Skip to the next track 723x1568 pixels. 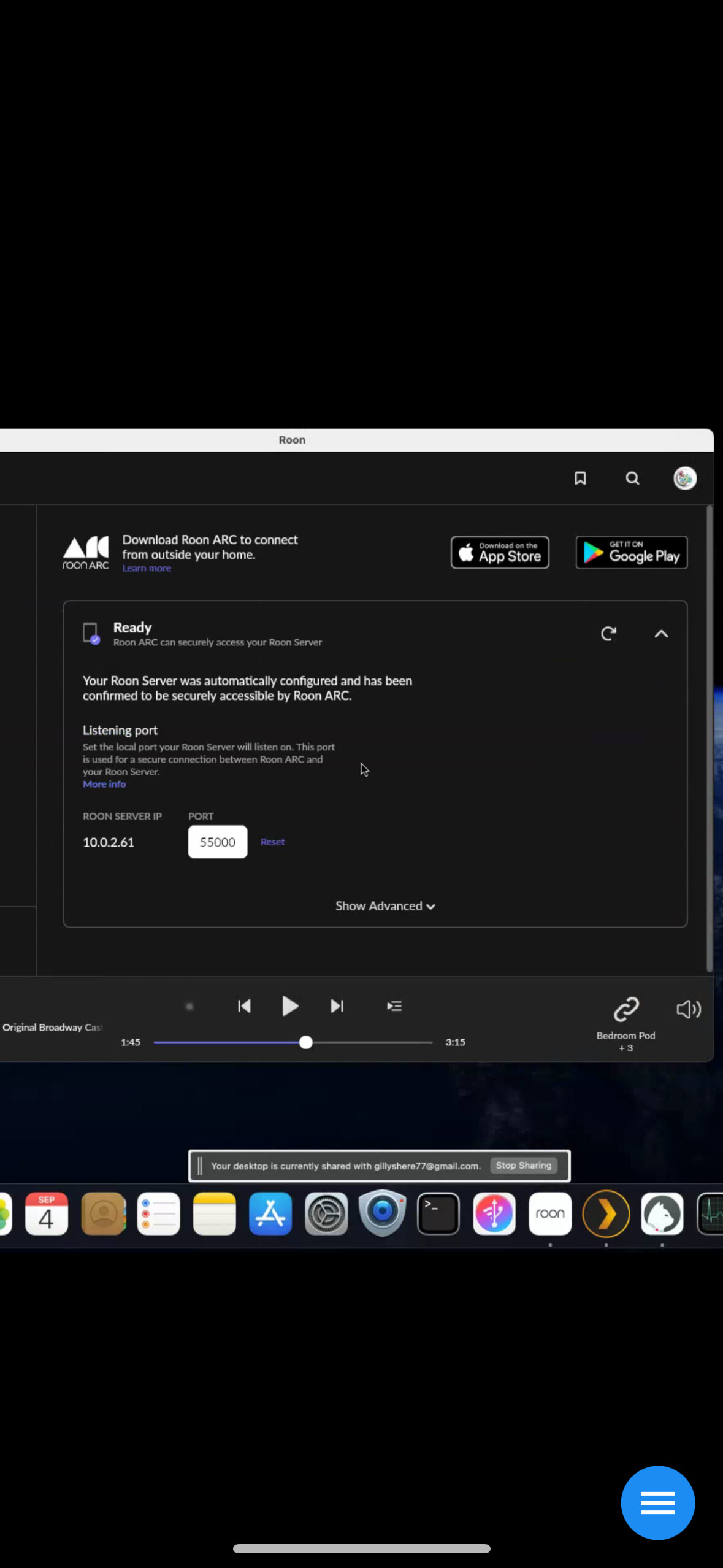337,1006
